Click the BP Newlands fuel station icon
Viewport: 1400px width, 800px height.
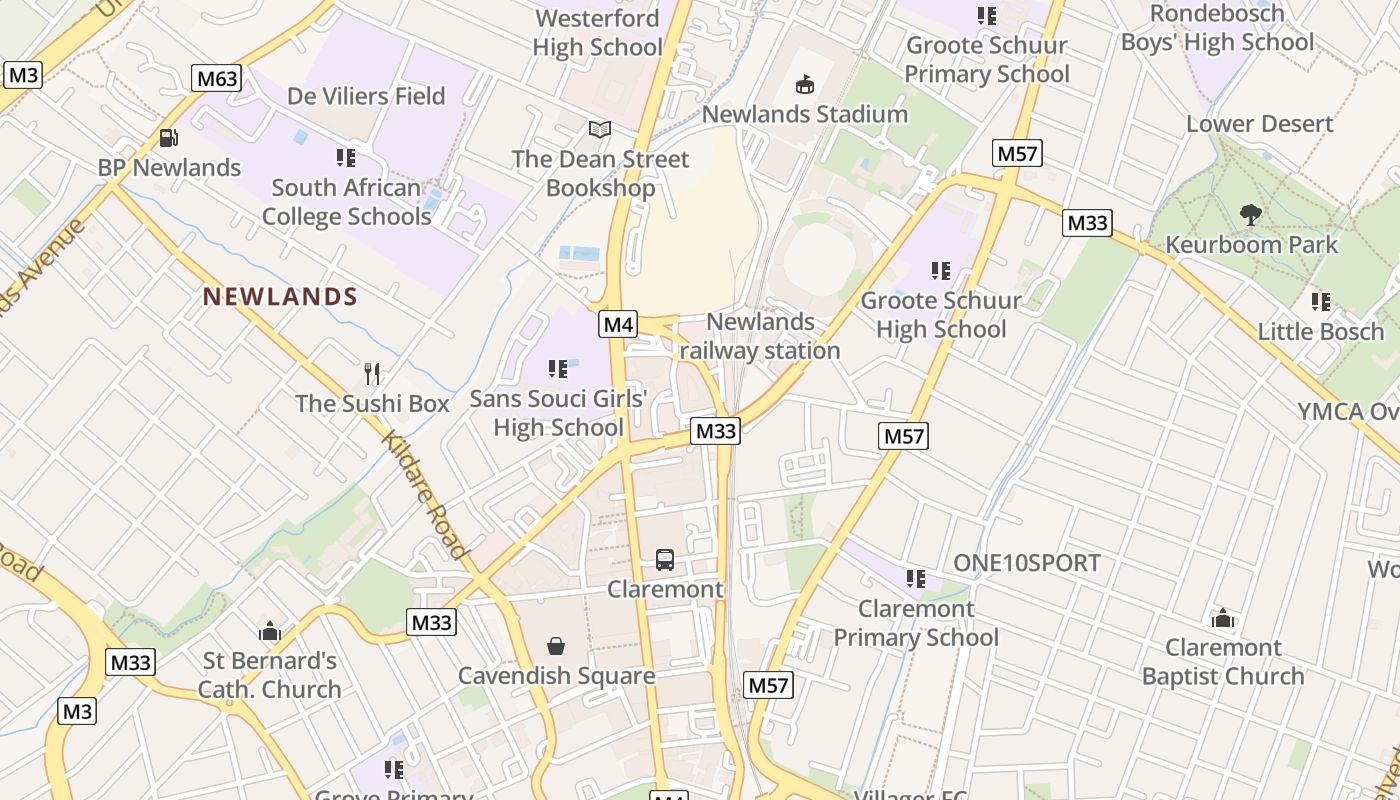click(x=169, y=138)
